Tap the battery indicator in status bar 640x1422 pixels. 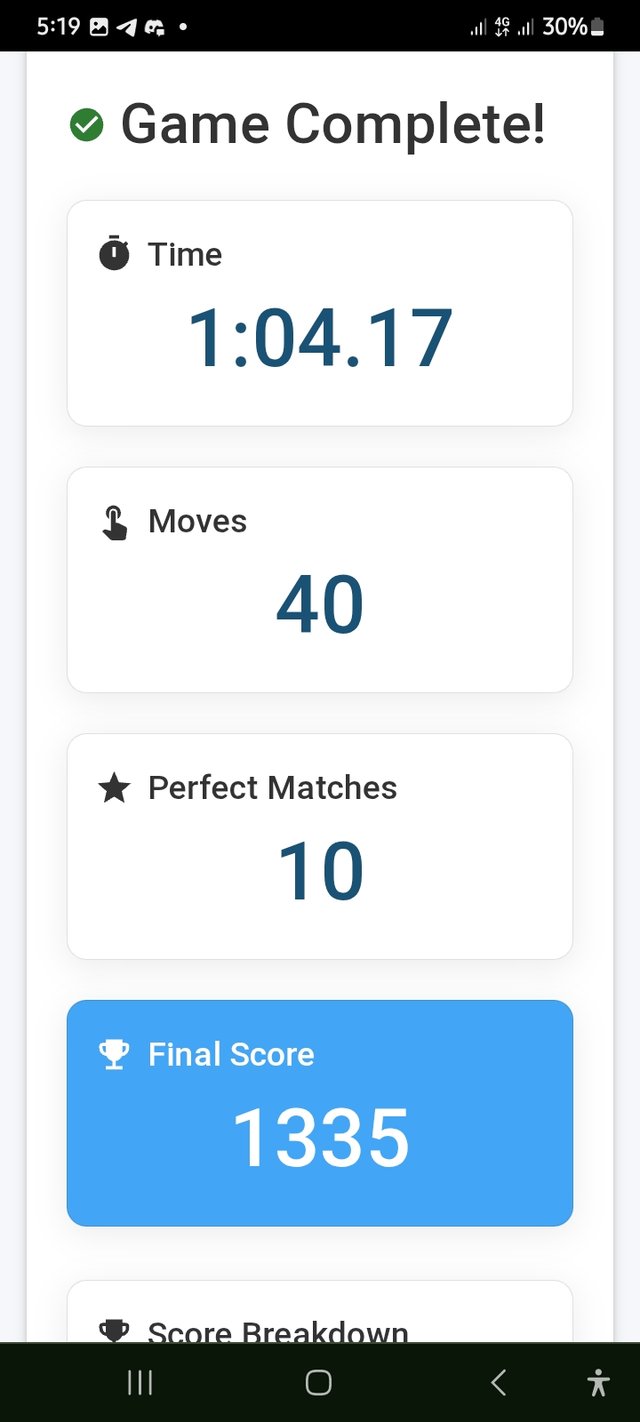[x=597, y=27]
